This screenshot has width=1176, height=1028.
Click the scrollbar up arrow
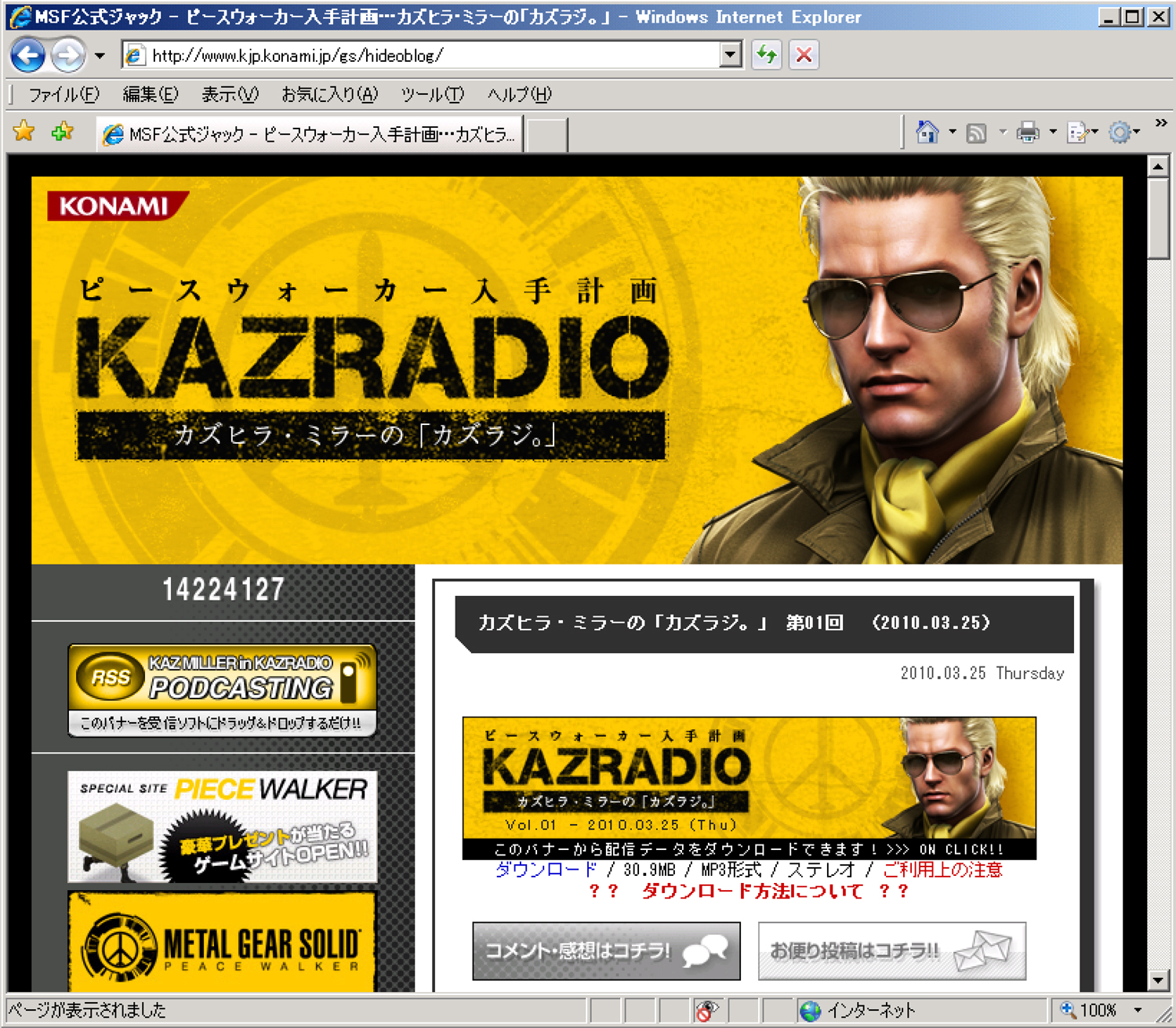point(1158,165)
